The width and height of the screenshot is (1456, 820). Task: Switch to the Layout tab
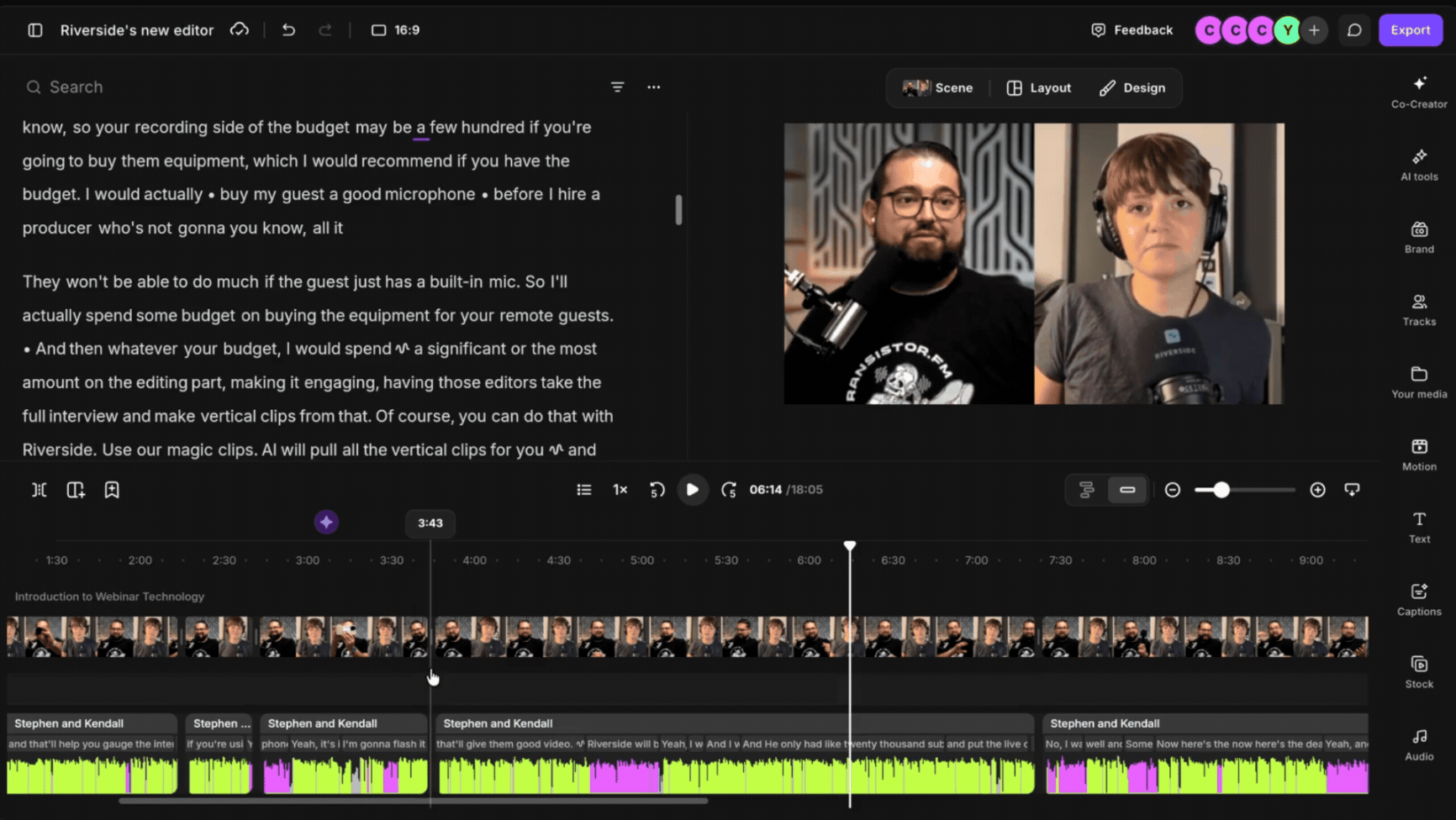pyautogui.click(x=1039, y=88)
